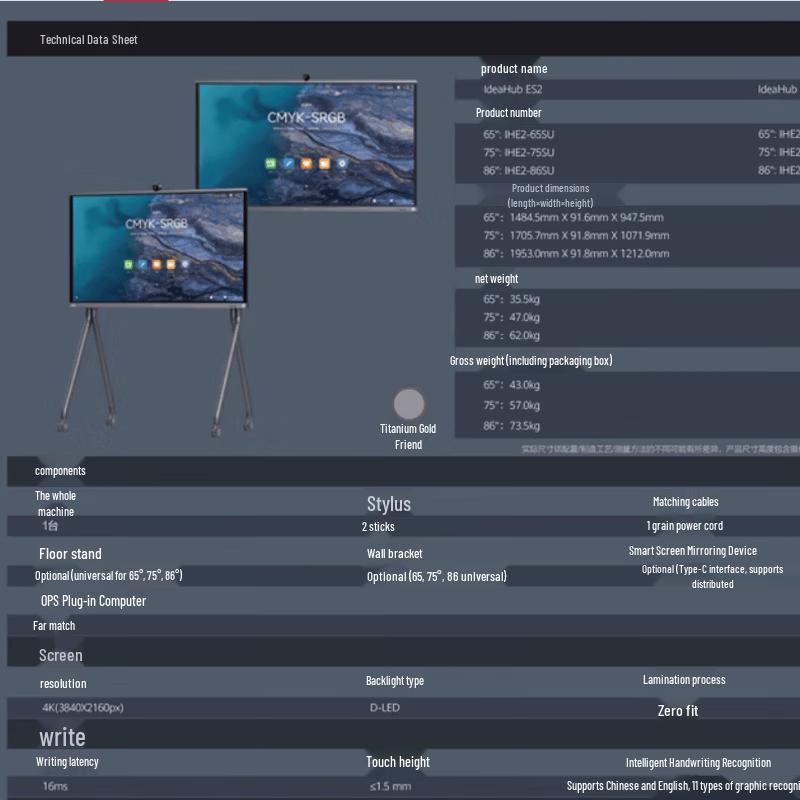Click the Technical Data Sheet header

coord(89,40)
